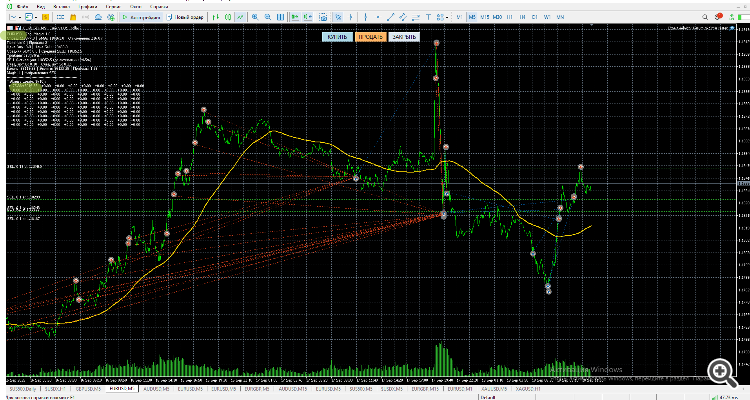Toggle chart shift
This screenshot has width=750, height=400.
[x=308, y=17]
